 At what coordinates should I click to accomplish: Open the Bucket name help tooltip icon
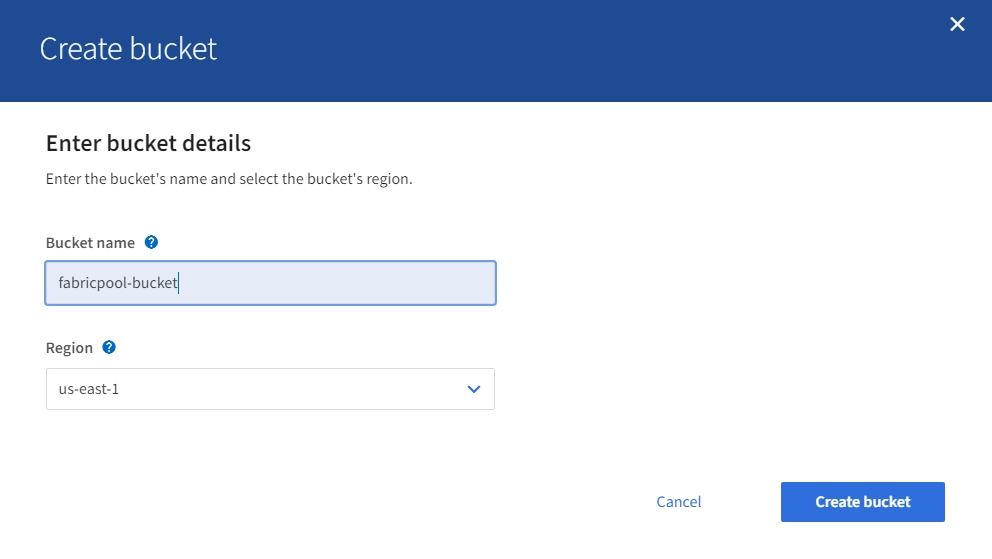click(x=151, y=242)
